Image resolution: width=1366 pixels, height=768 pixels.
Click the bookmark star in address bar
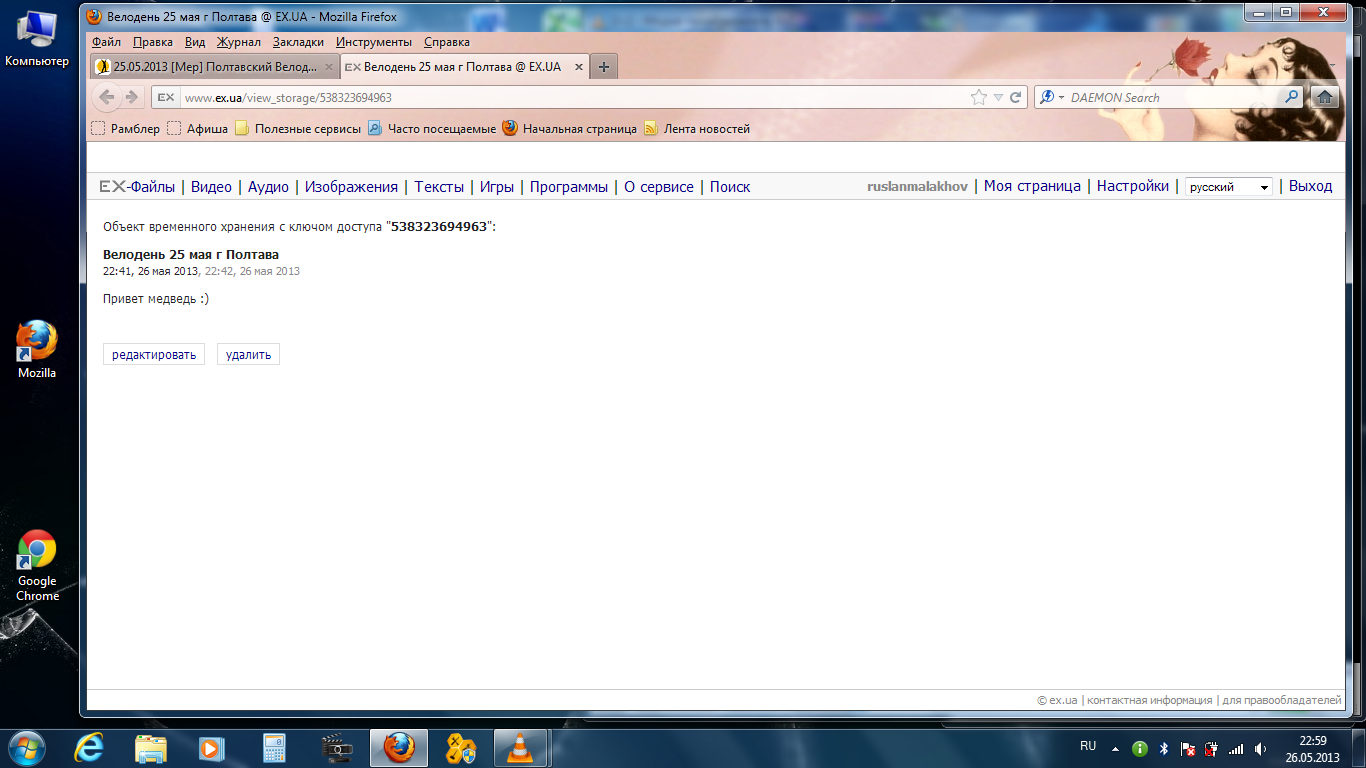pyautogui.click(x=978, y=97)
